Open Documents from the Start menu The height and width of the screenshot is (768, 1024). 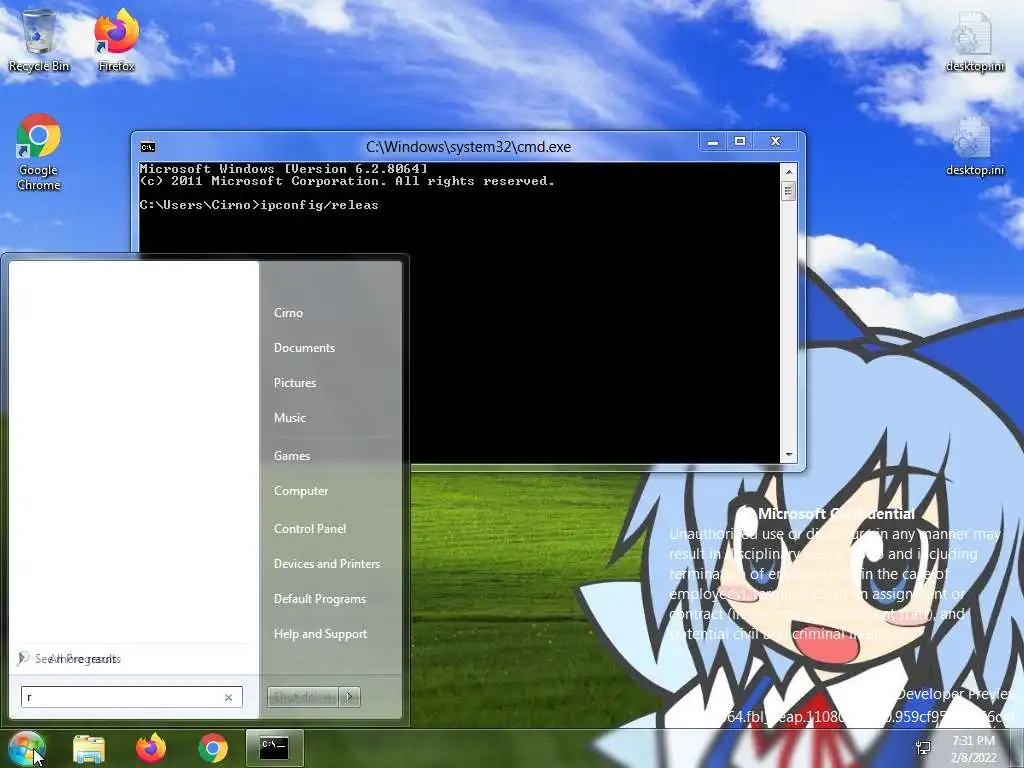(x=304, y=348)
